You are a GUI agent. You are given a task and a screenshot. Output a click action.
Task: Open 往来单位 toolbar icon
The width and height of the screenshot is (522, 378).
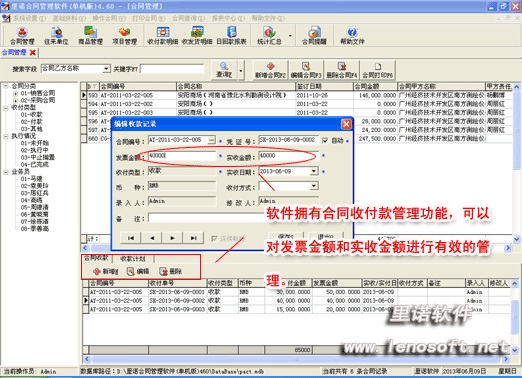tap(56, 35)
